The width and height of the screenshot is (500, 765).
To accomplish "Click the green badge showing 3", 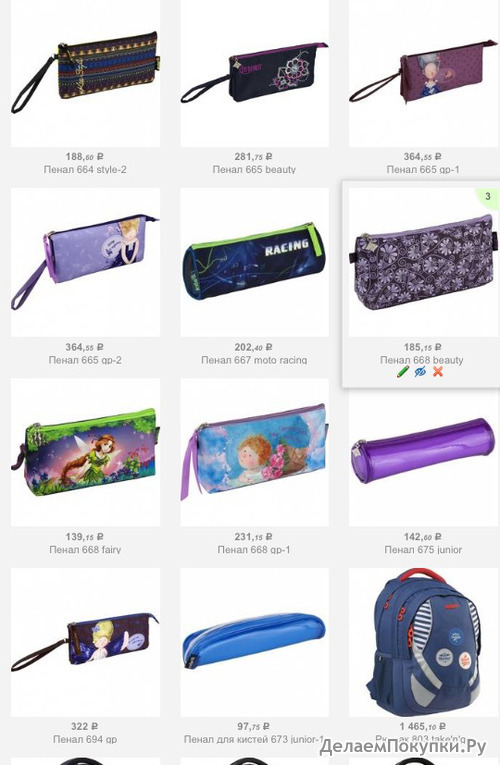I will (x=488, y=197).
